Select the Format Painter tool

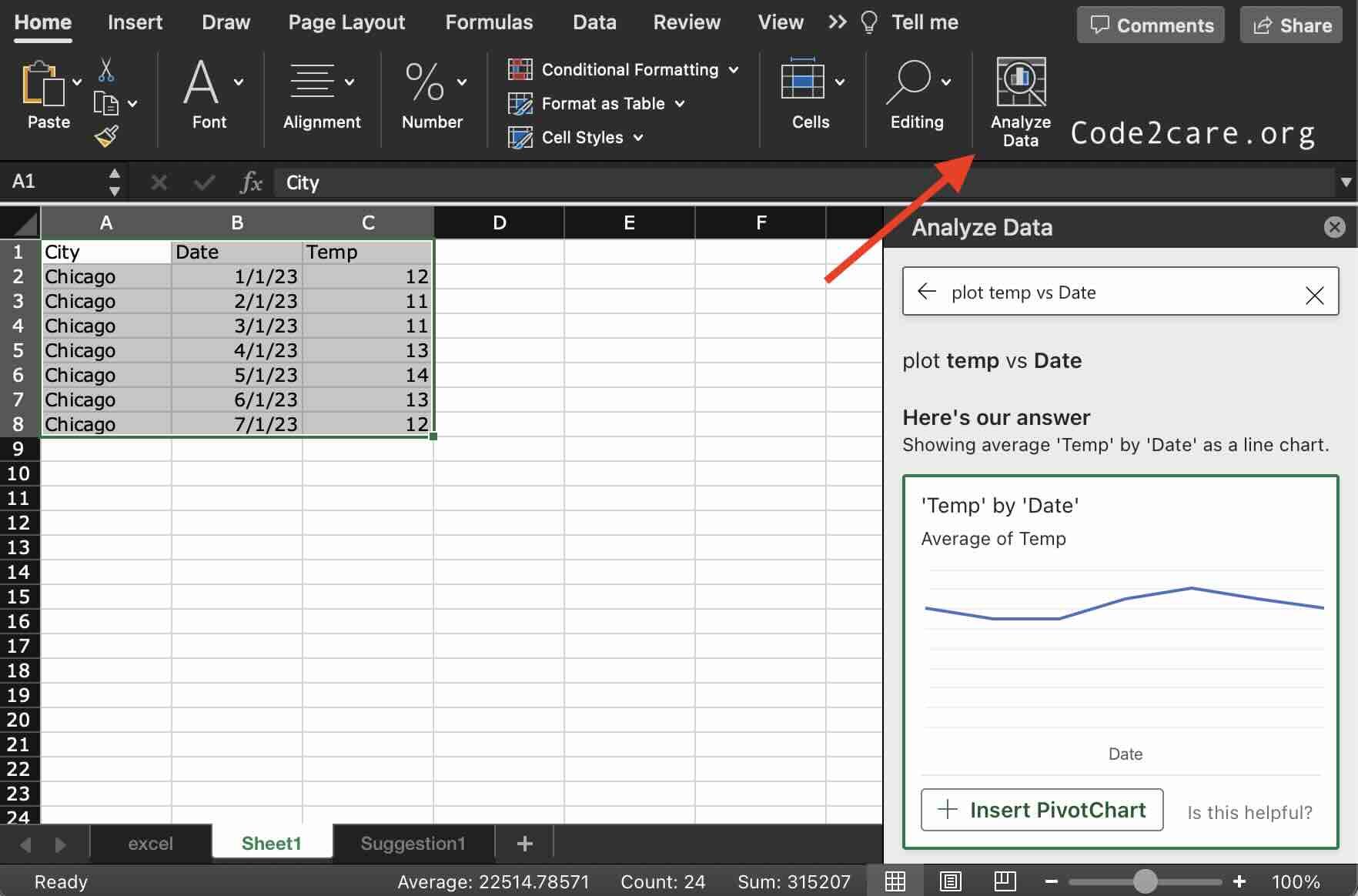[107, 135]
